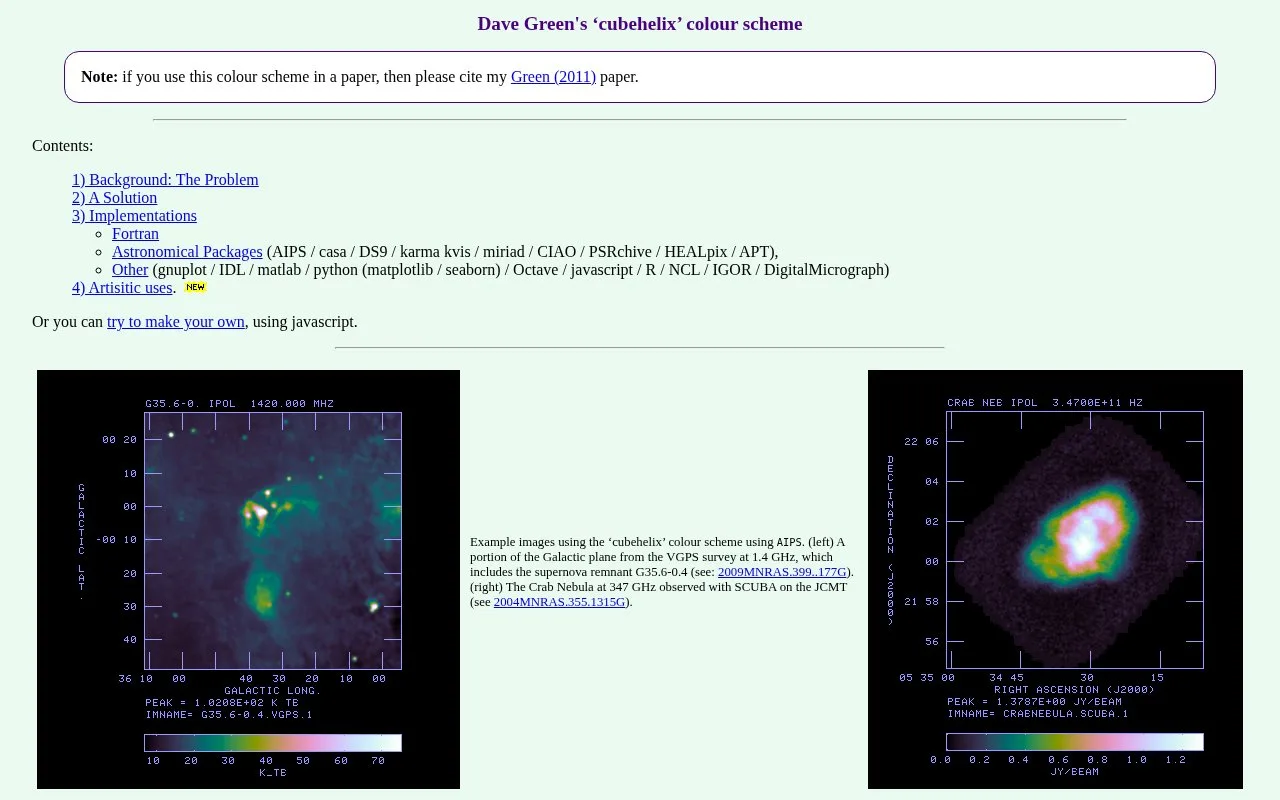Click the Other implementations link

coord(130,270)
